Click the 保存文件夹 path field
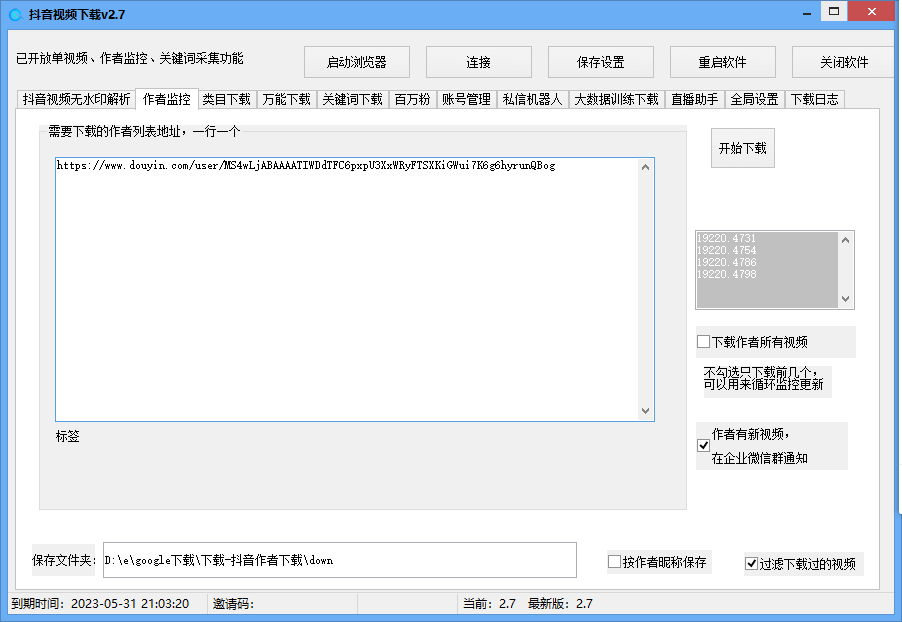The width and height of the screenshot is (902, 622). point(340,560)
